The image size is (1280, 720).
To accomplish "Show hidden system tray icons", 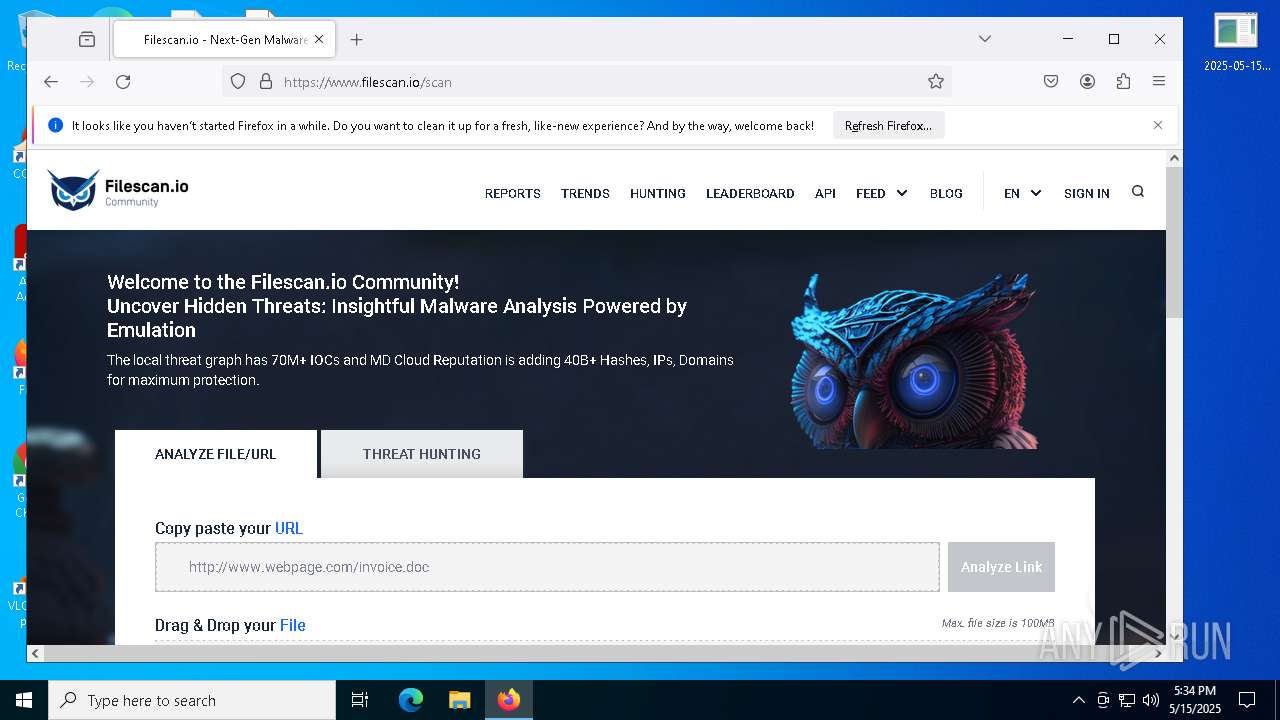I will [x=1078, y=700].
